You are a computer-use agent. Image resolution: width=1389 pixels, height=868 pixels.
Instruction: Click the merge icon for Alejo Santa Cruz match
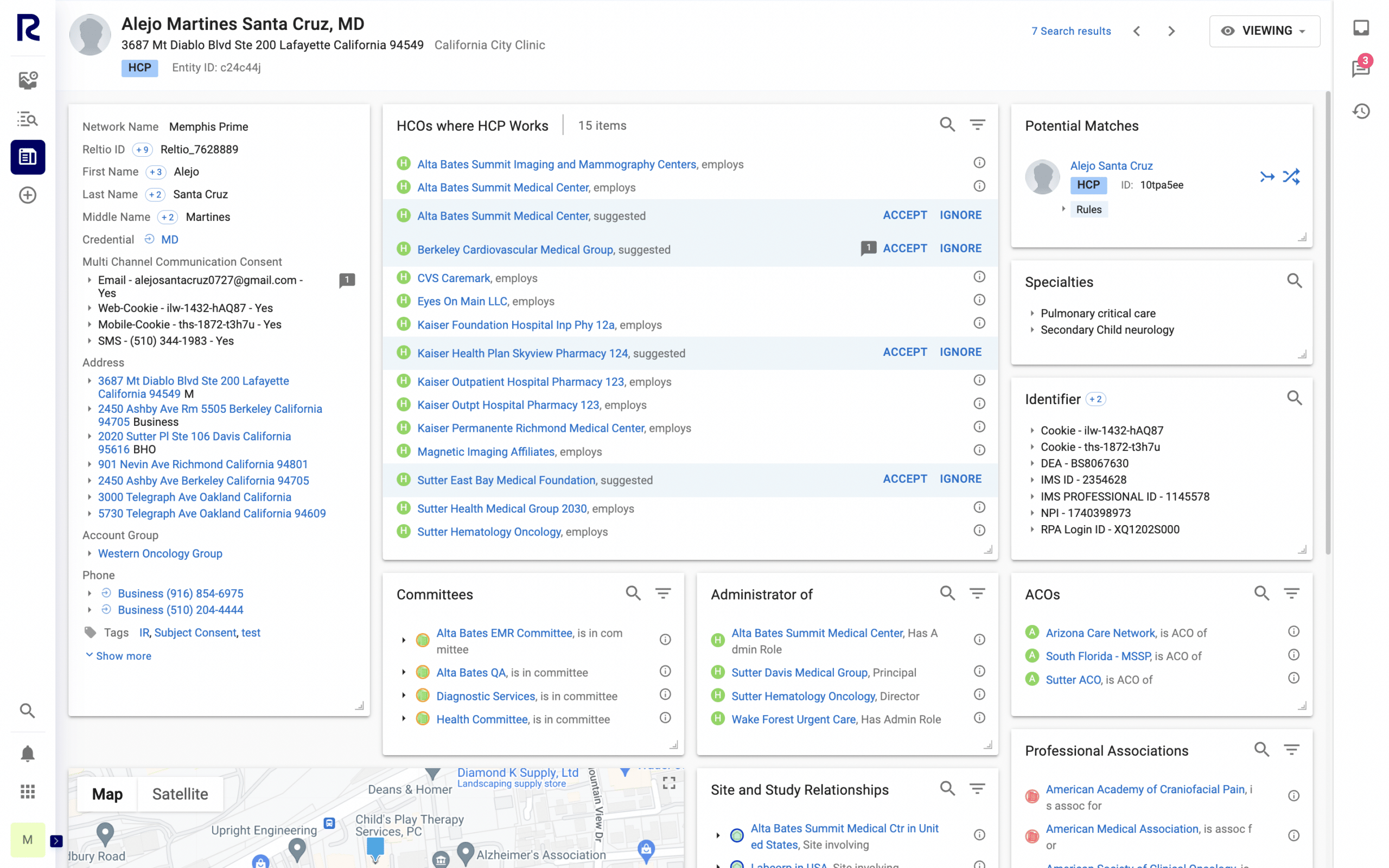[x=1267, y=177]
